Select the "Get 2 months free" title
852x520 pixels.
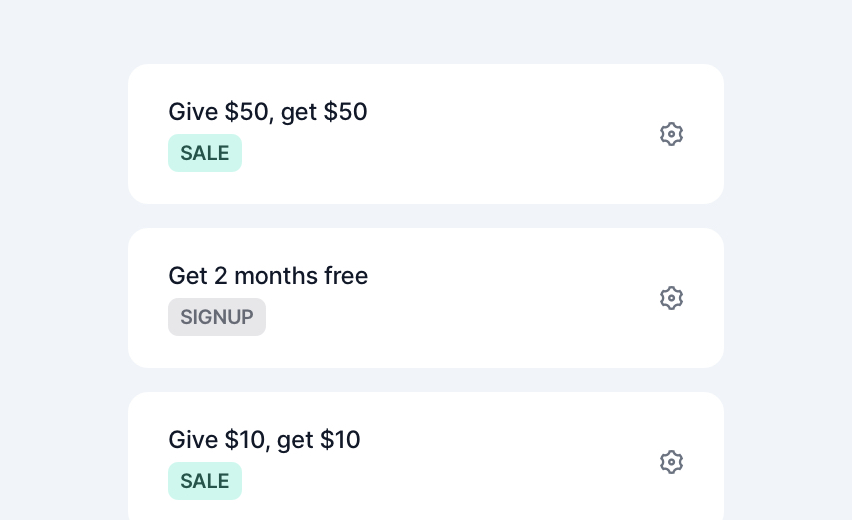pos(268,275)
